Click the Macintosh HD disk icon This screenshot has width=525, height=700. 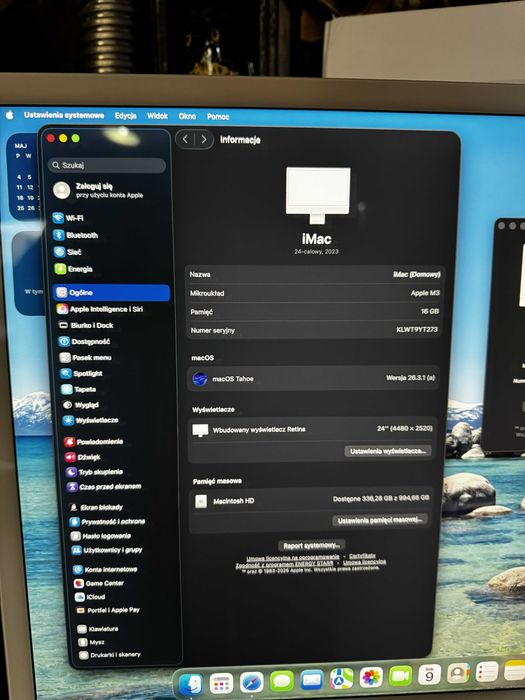pyautogui.click(x=201, y=501)
